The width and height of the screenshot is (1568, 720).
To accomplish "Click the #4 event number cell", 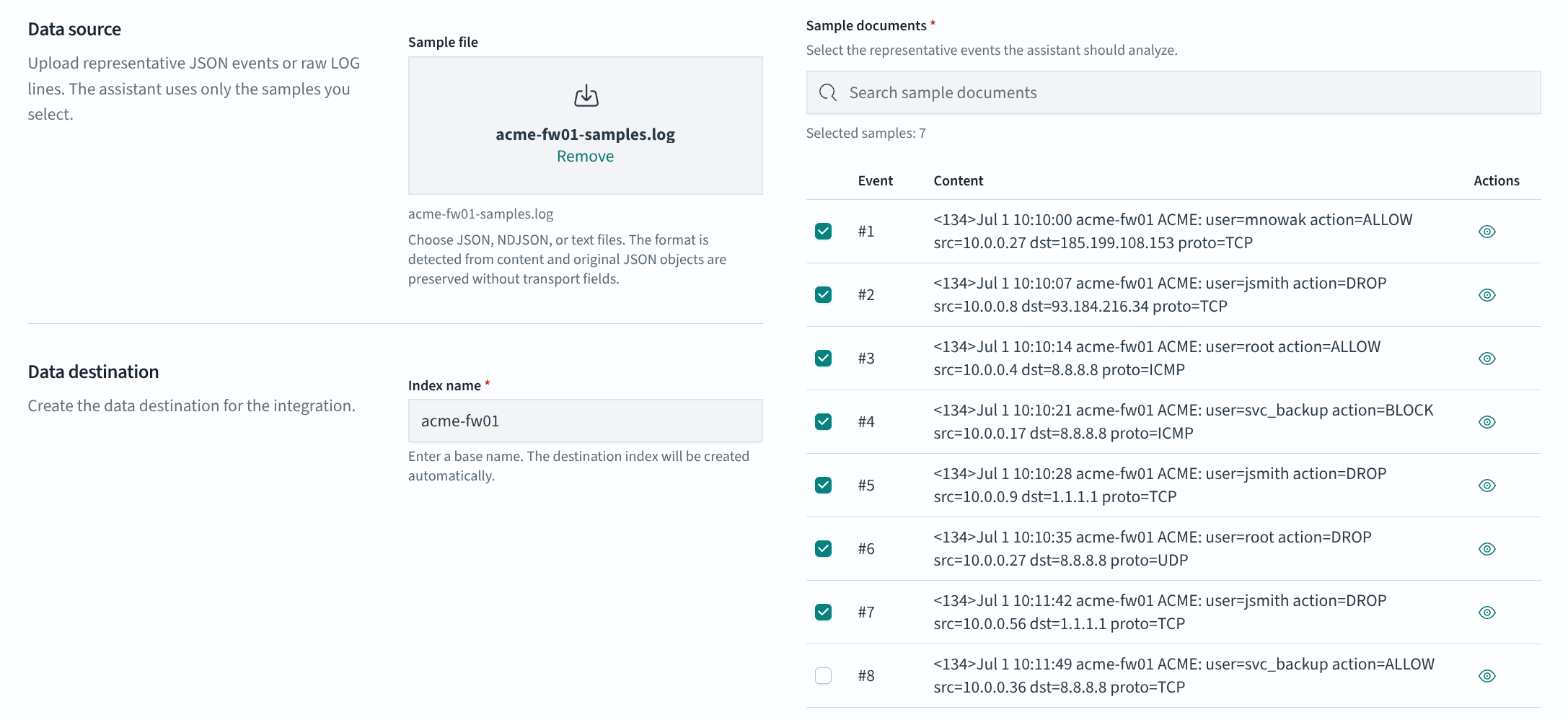I will pyautogui.click(x=866, y=422).
